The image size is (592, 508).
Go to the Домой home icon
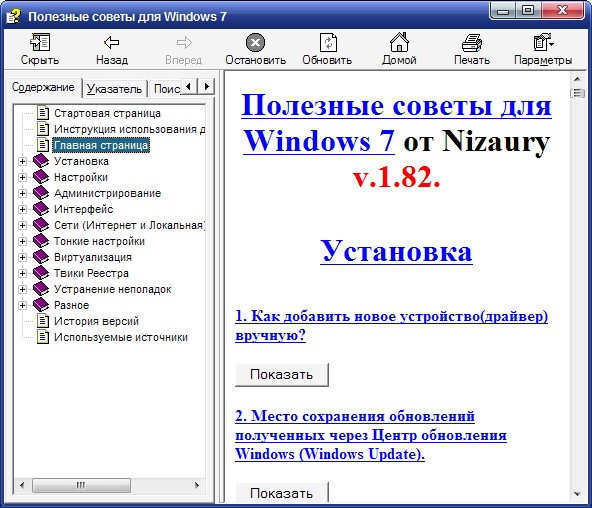(x=399, y=42)
